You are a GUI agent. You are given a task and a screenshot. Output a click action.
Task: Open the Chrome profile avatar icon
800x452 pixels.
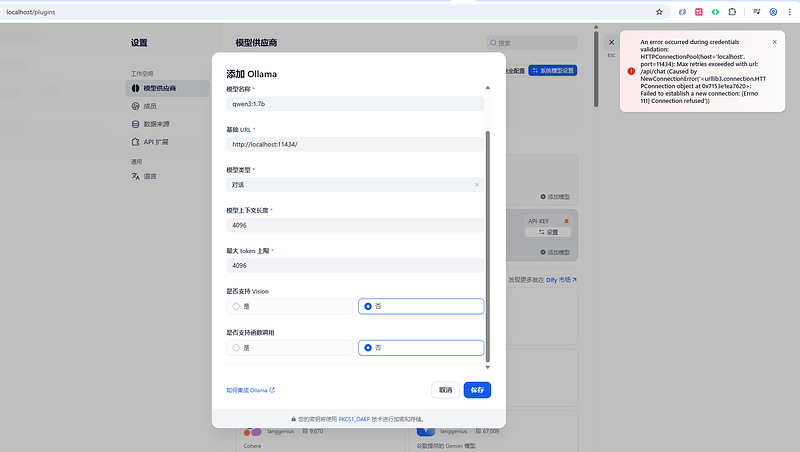pyautogui.click(x=773, y=12)
